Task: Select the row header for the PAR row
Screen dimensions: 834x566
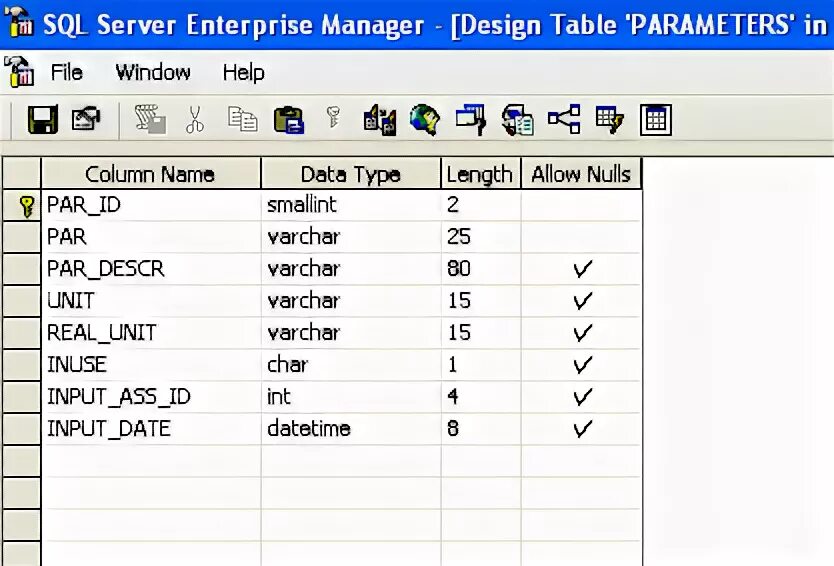Action: coord(22,237)
